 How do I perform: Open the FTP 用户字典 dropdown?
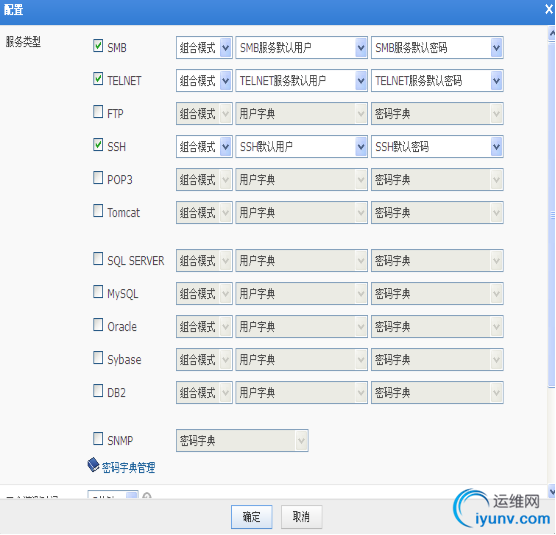(301, 113)
